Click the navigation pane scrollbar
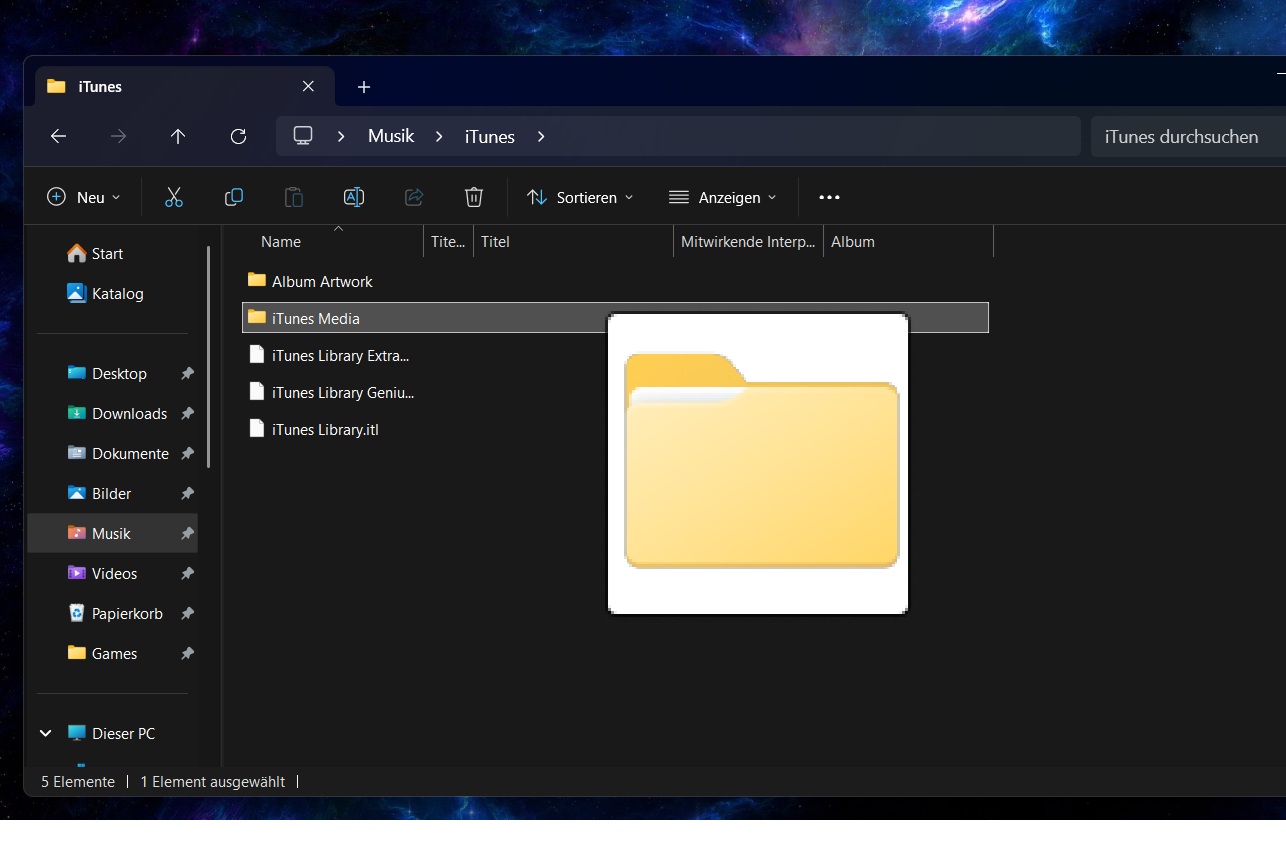The image size is (1286, 858). point(208,357)
